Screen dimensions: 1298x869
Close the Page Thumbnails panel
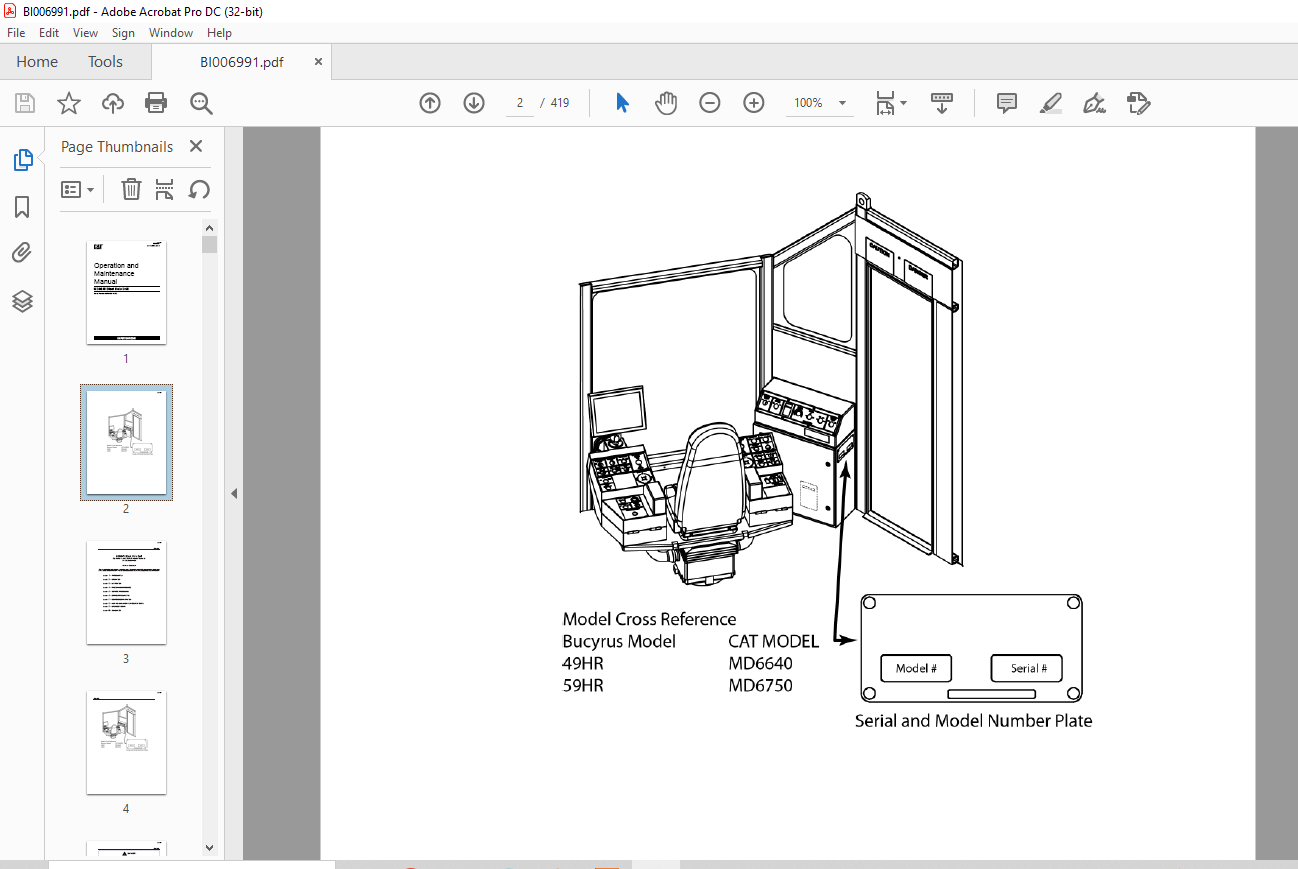click(x=196, y=146)
